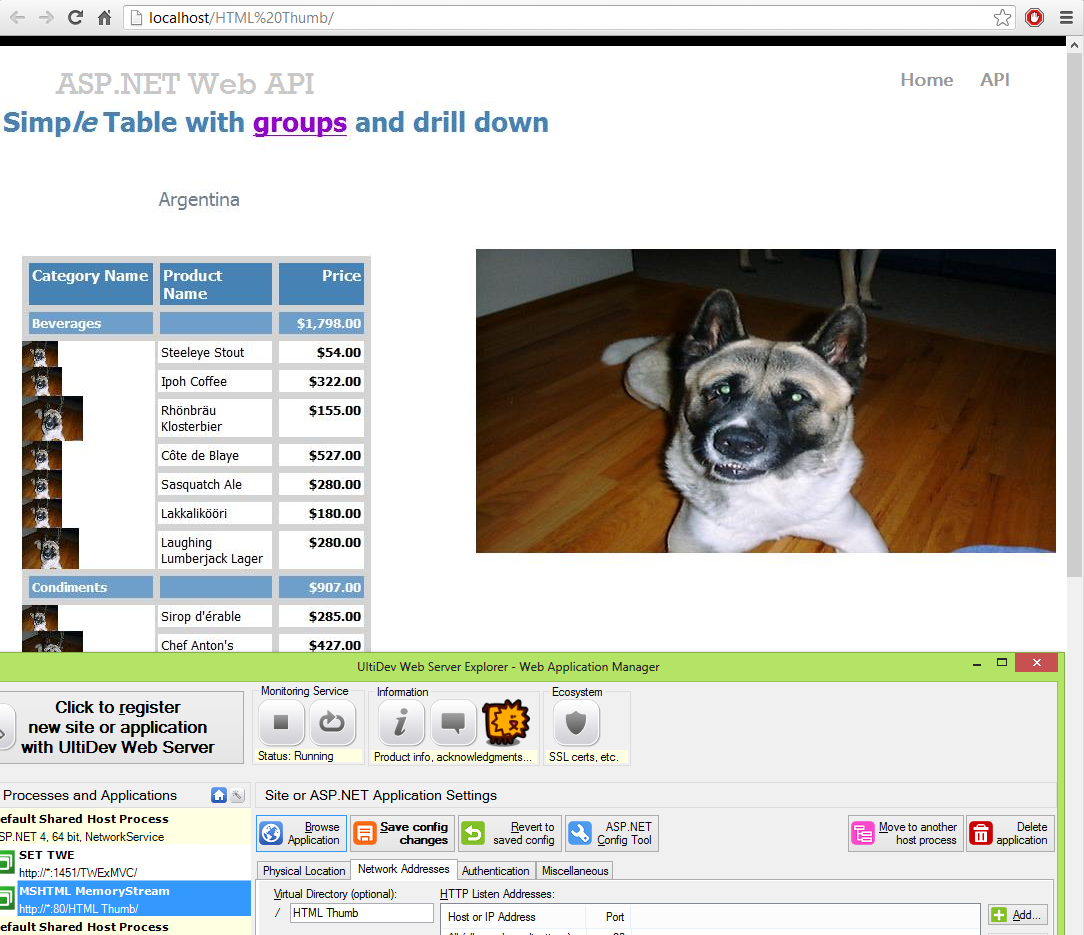The width and height of the screenshot is (1084, 935).
Task: Minimize the UltiDev Web Server Explorer window
Action: click(x=977, y=664)
